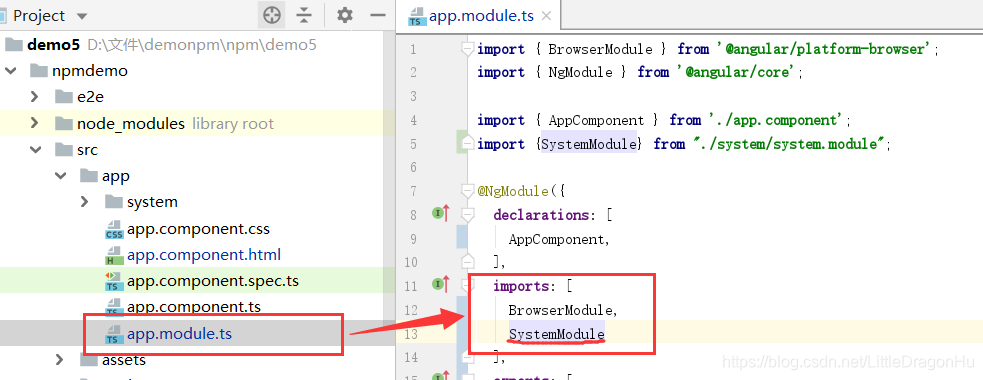Screen dimensions: 983x380
Task: Fold the @NgModule decorator at line 7
Action: (468, 191)
